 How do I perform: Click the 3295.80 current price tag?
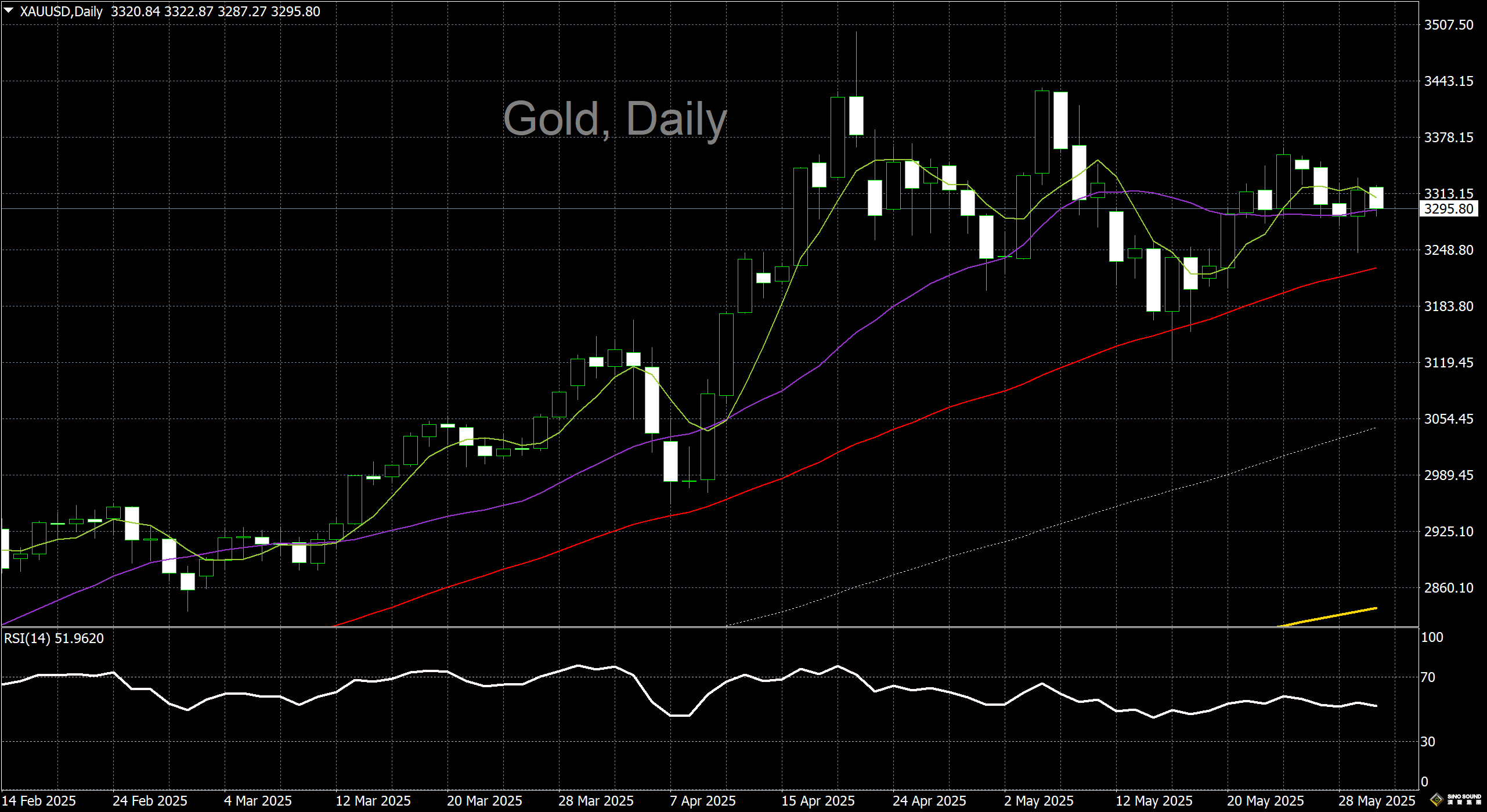[x=1449, y=209]
